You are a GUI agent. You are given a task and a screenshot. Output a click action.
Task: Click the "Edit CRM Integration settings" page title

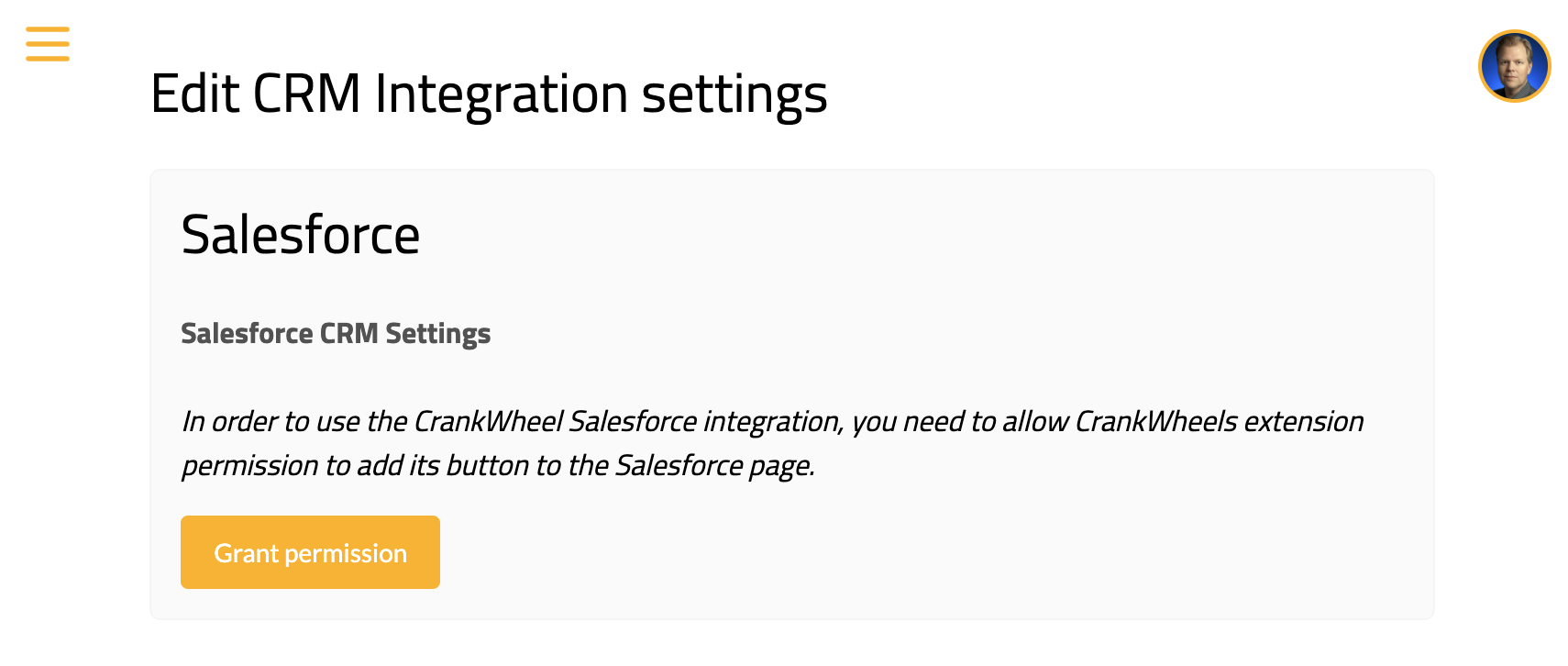pos(489,94)
